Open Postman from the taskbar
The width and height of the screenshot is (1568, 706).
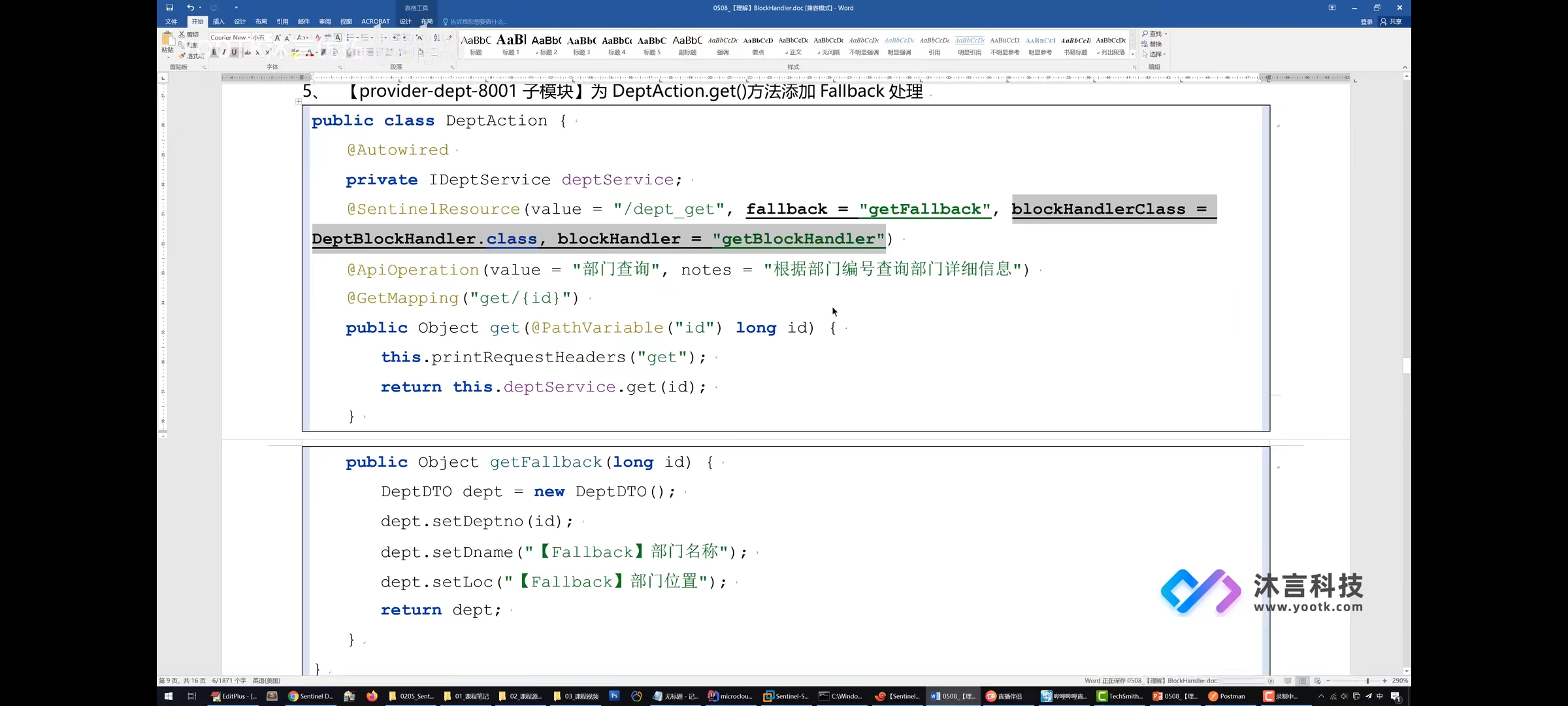tap(1227, 696)
